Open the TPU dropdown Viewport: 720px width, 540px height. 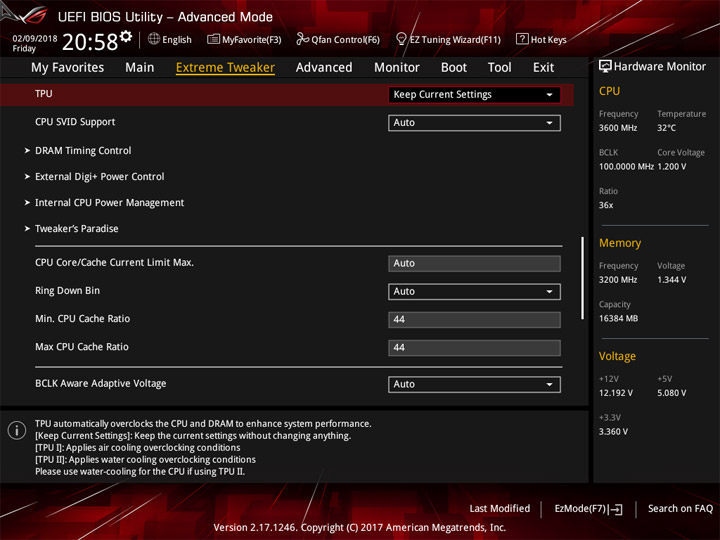tap(474, 95)
